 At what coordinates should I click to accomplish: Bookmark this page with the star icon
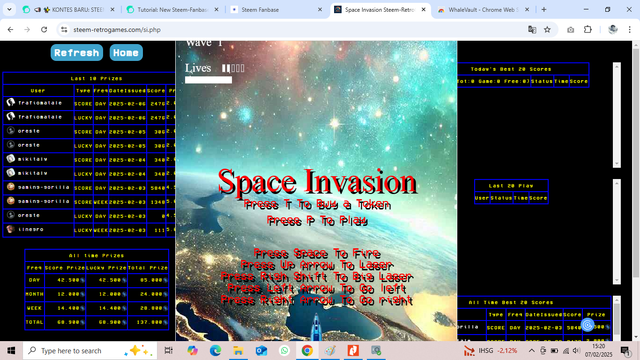547,30
